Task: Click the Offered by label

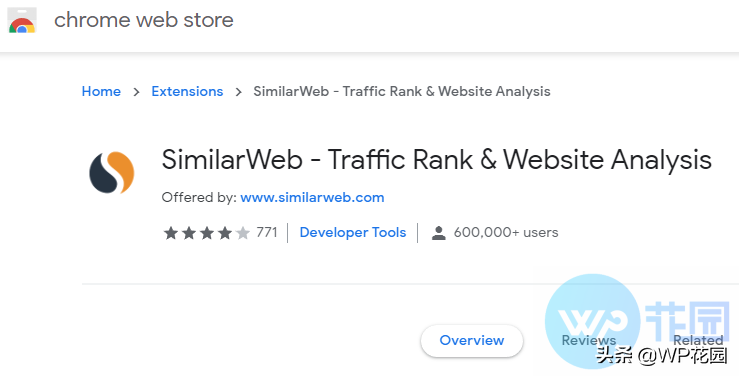Action: [199, 197]
